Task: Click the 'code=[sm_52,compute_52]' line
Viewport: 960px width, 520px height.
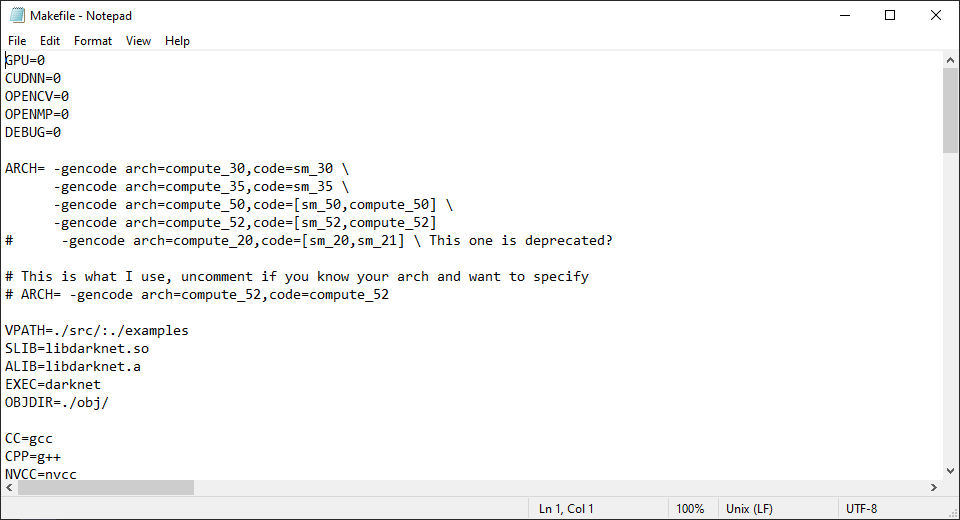Action: coord(246,223)
